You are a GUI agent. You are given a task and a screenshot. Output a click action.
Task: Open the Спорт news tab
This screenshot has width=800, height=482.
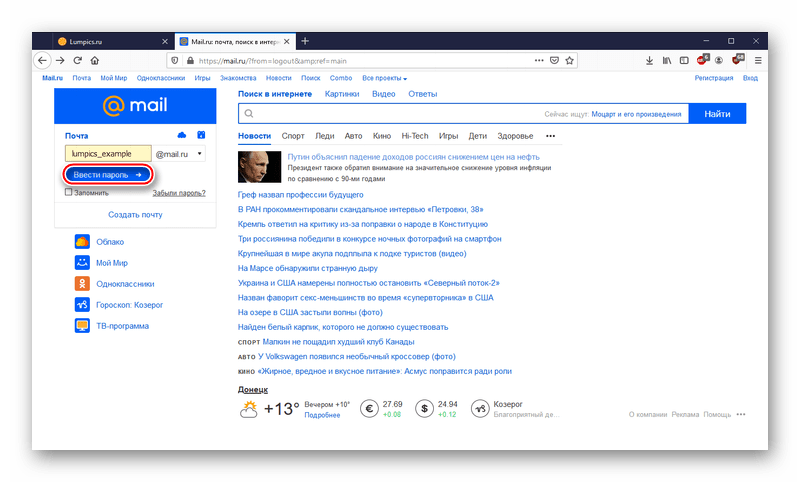click(293, 136)
